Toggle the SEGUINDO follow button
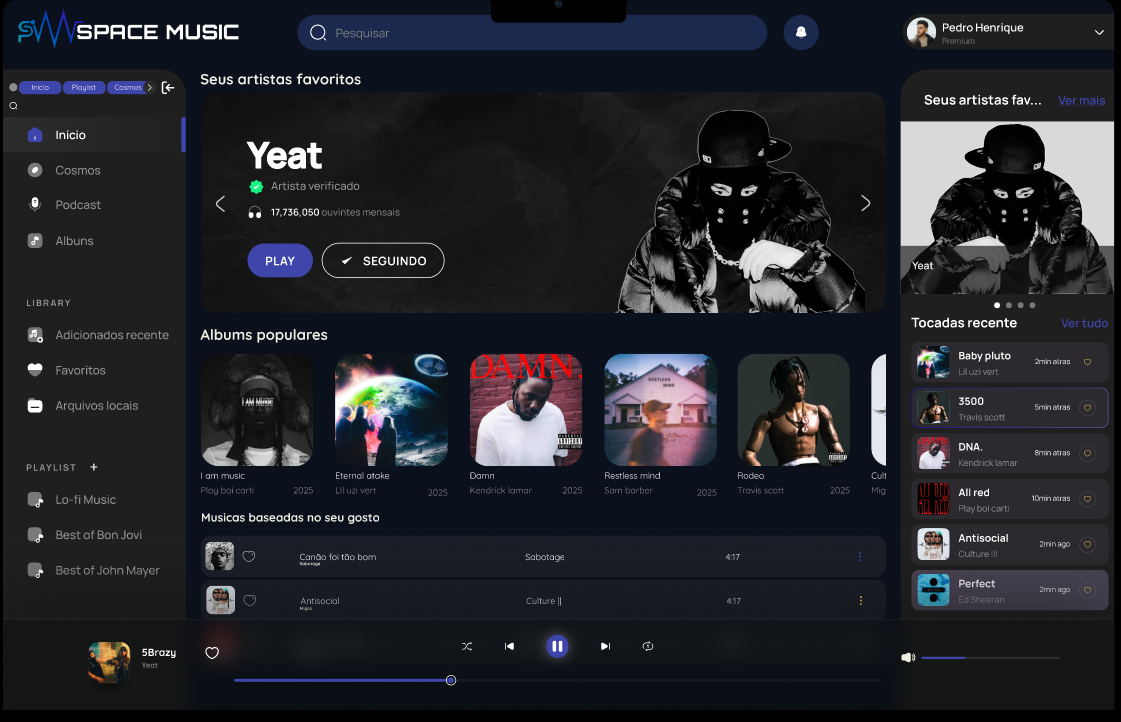1121x722 pixels. (383, 261)
